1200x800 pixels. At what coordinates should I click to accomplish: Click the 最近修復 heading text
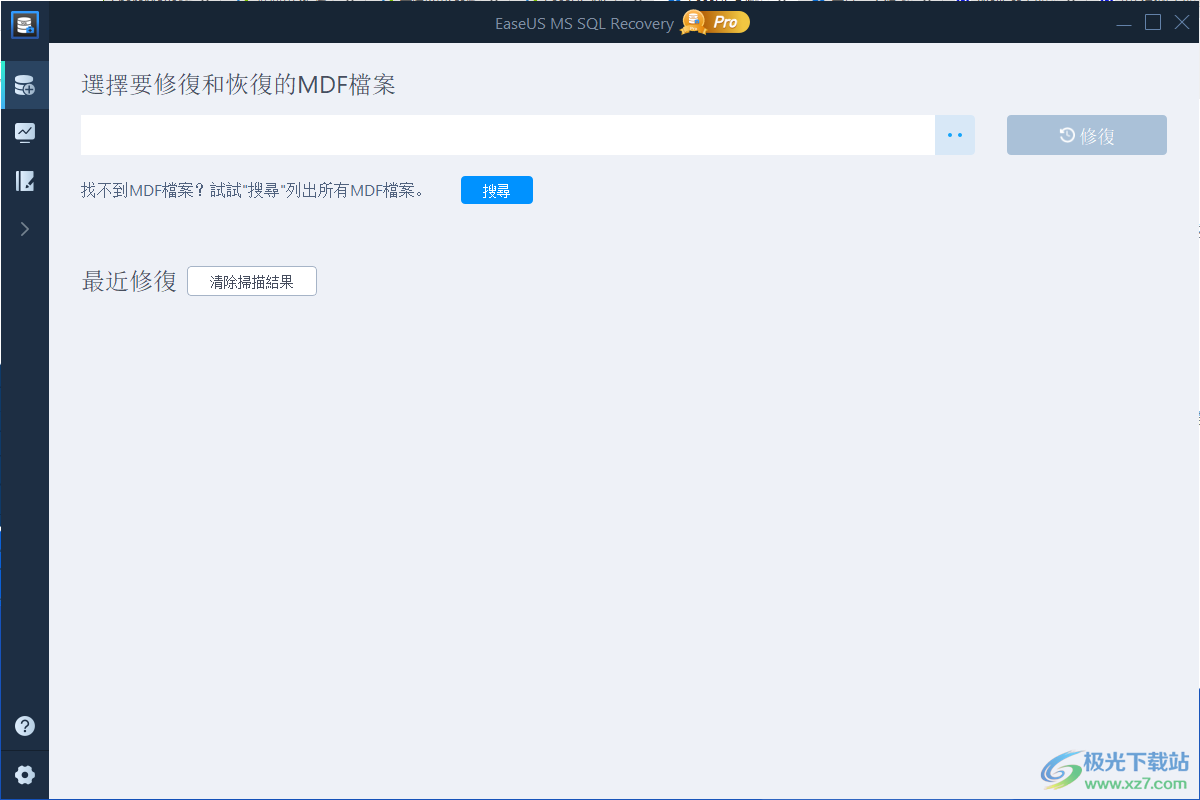click(129, 282)
